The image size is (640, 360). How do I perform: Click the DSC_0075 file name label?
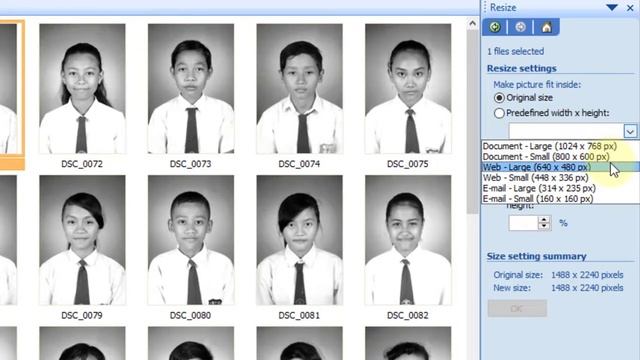(407, 164)
